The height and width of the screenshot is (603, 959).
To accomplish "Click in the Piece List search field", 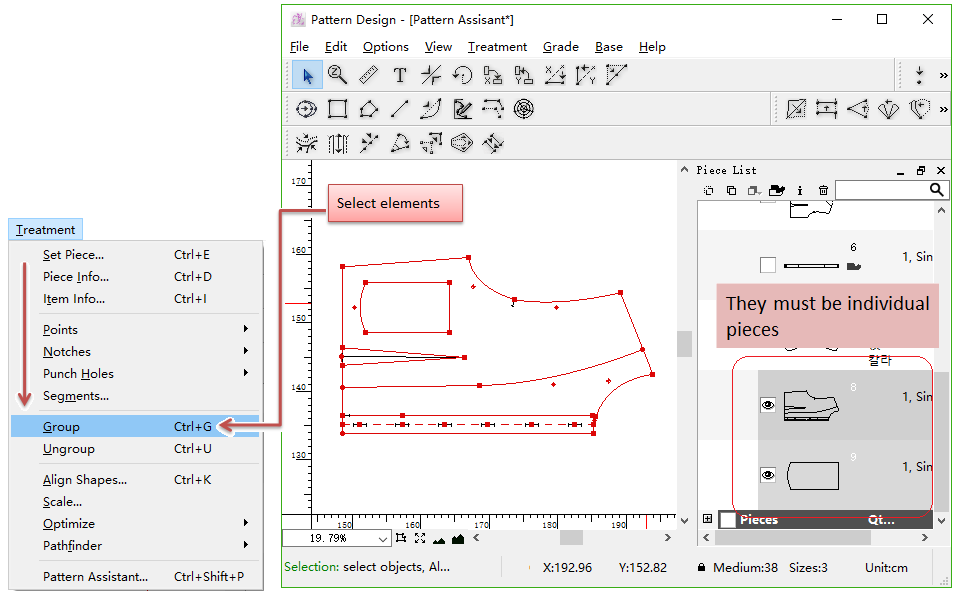I will (x=883, y=190).
